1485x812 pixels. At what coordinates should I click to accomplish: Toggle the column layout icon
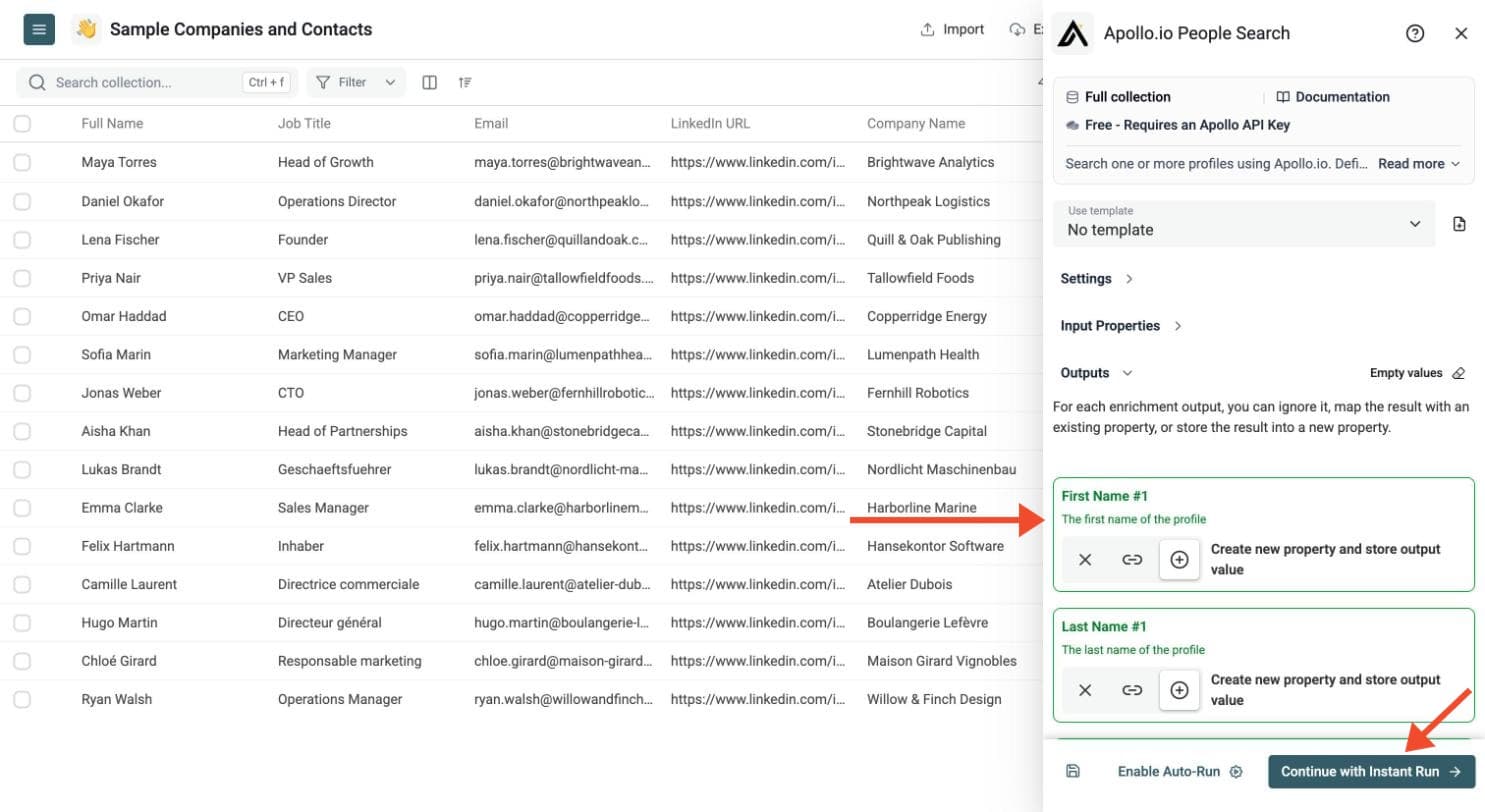tap(429, 82)
